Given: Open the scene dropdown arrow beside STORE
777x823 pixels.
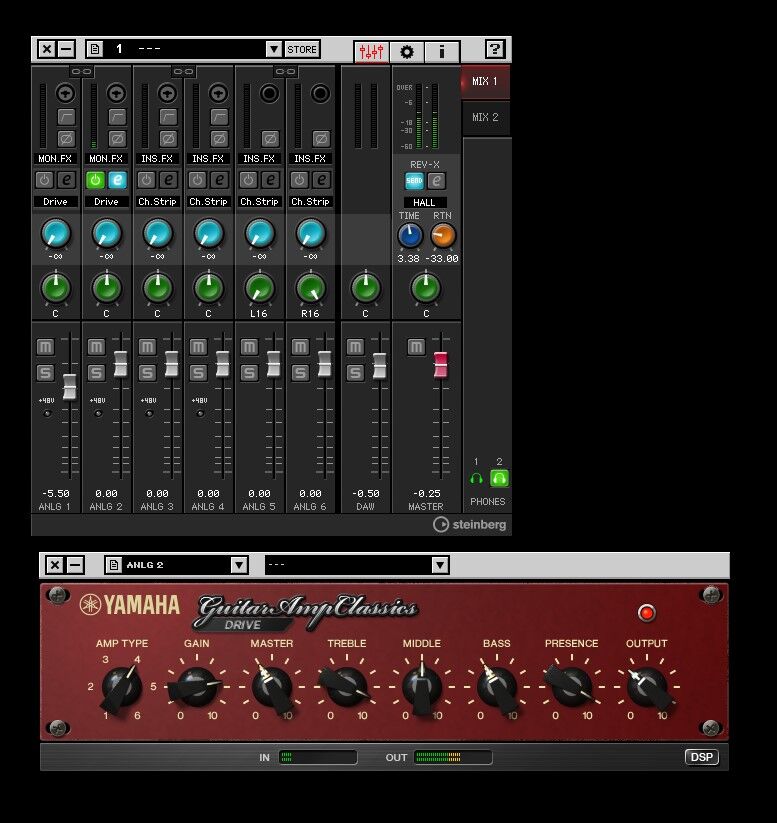Looking at the screenshot, I should tap(274, 49).
